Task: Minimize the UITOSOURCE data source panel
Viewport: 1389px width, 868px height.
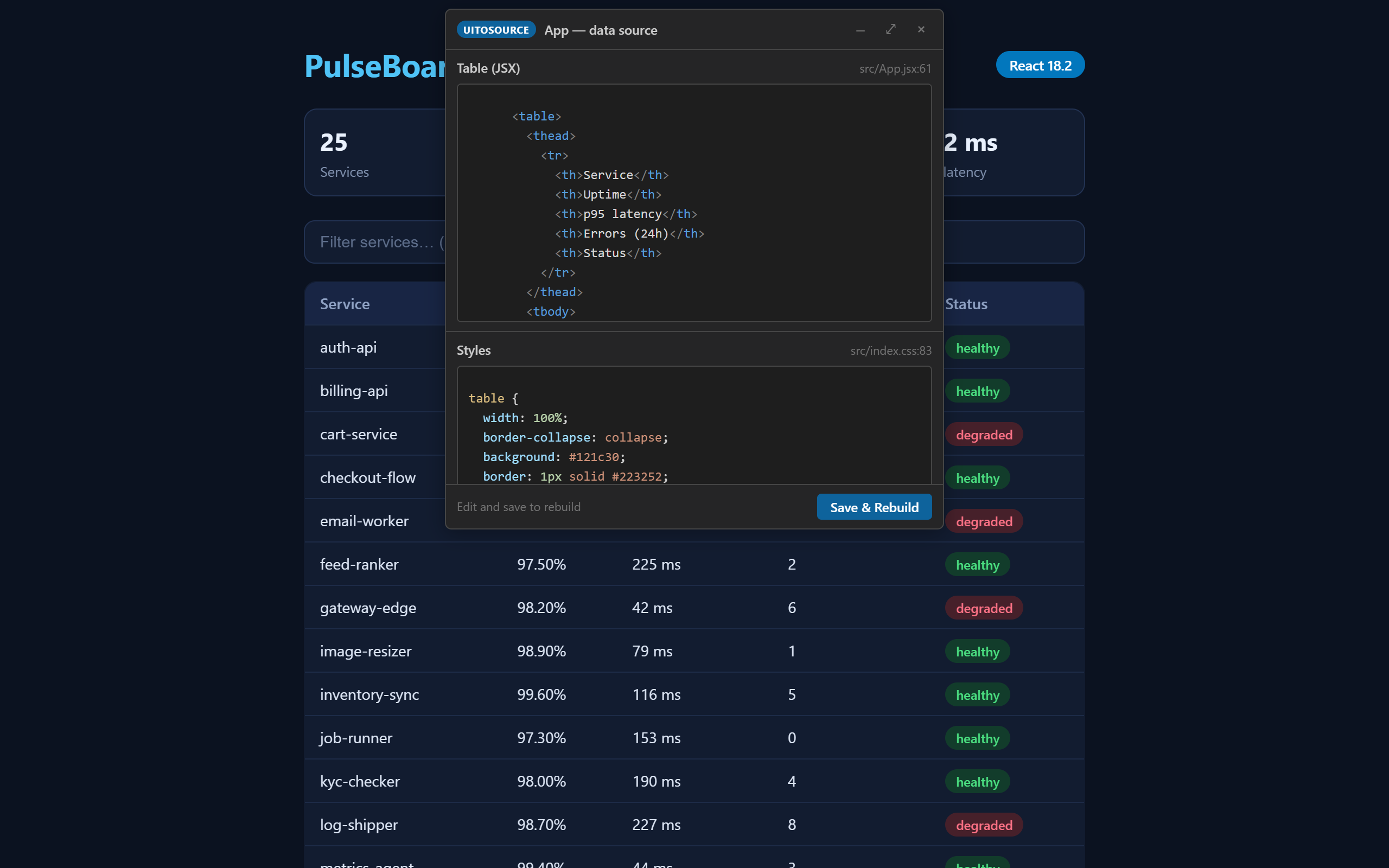Action: [x=861, y=30]
